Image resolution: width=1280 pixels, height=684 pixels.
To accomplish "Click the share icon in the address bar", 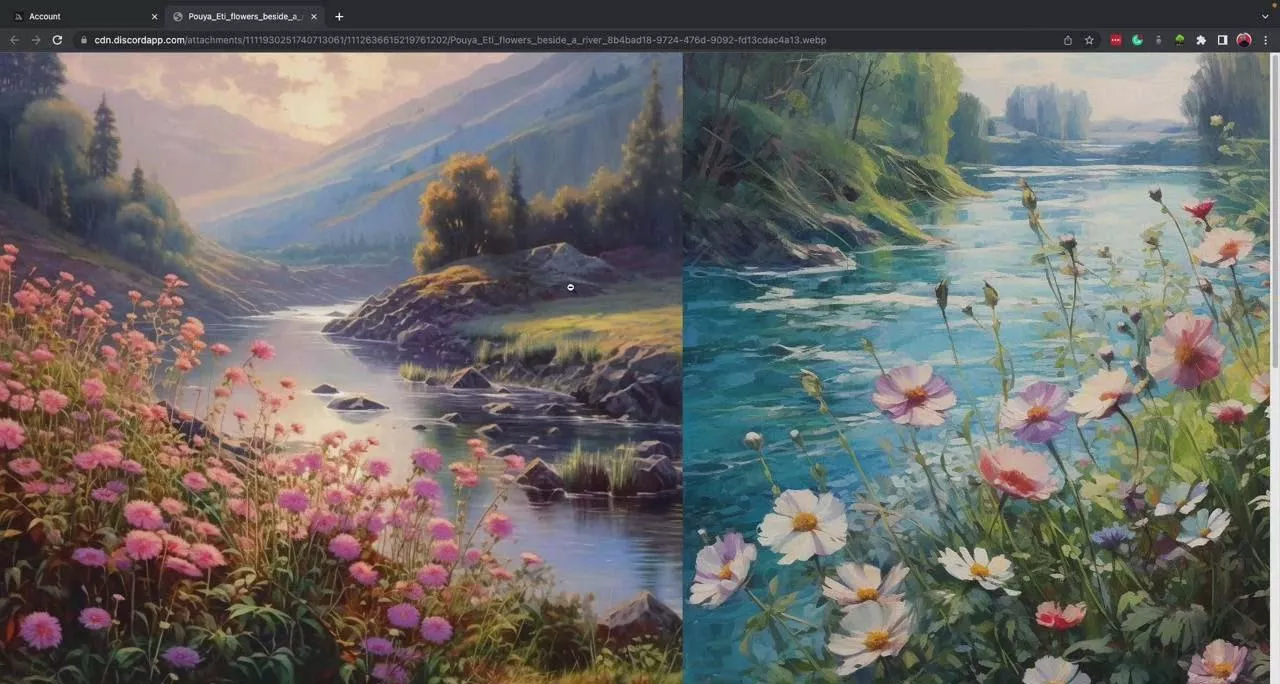I will 1067,40.
